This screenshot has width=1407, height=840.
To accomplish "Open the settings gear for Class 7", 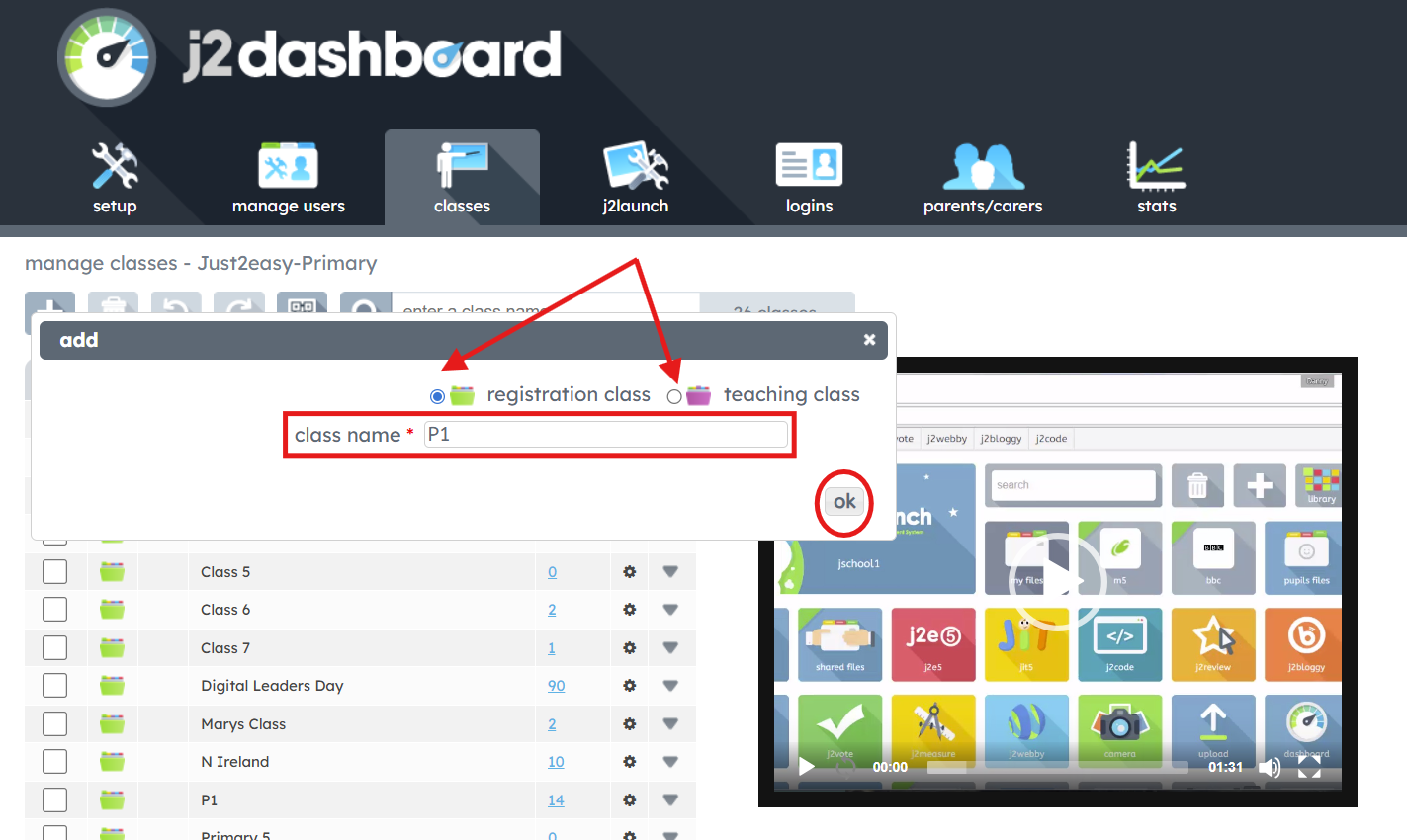I will (x=629, y=648).
